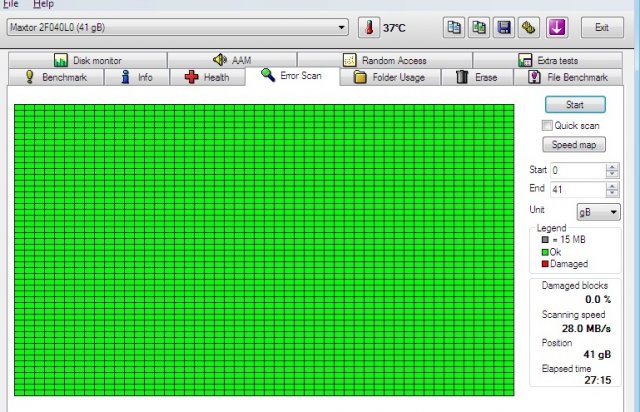Click the thermometer temperature icon
Image resolution: width=640 pixels, height=412 pixels.
point(369,27)
